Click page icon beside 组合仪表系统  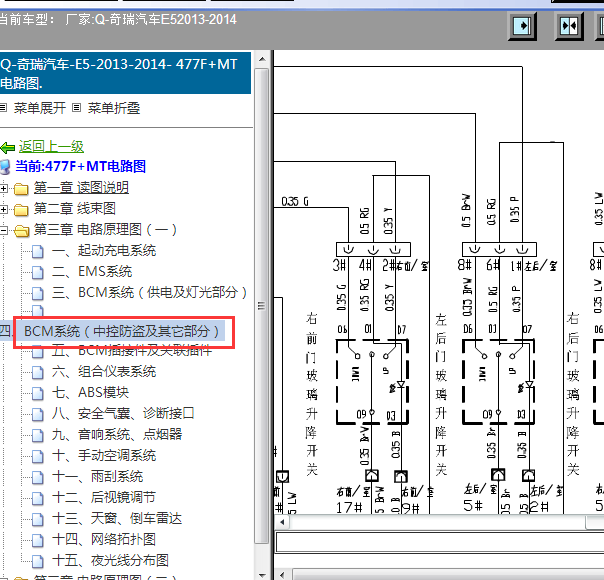(x=37, y=372)
